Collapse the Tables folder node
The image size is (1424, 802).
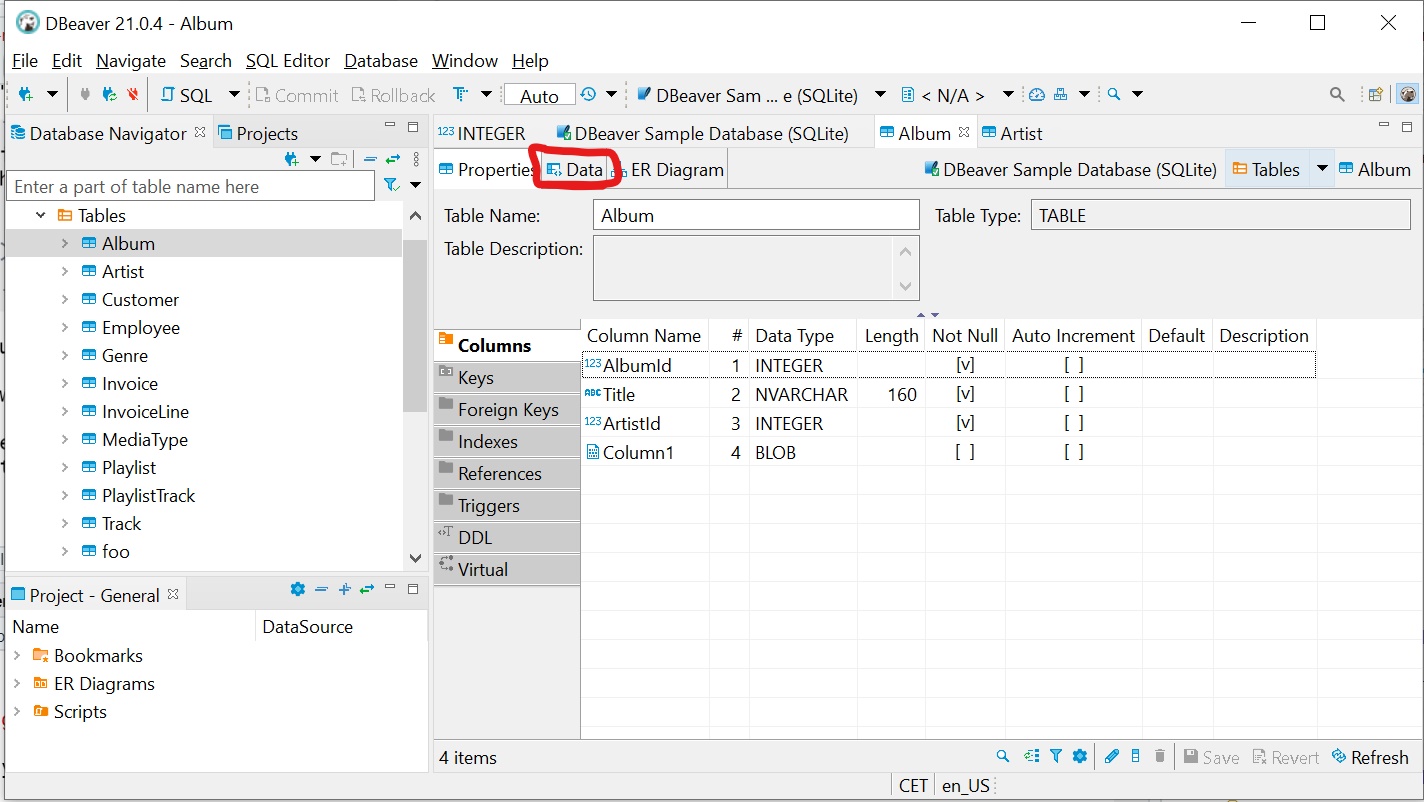41,215
